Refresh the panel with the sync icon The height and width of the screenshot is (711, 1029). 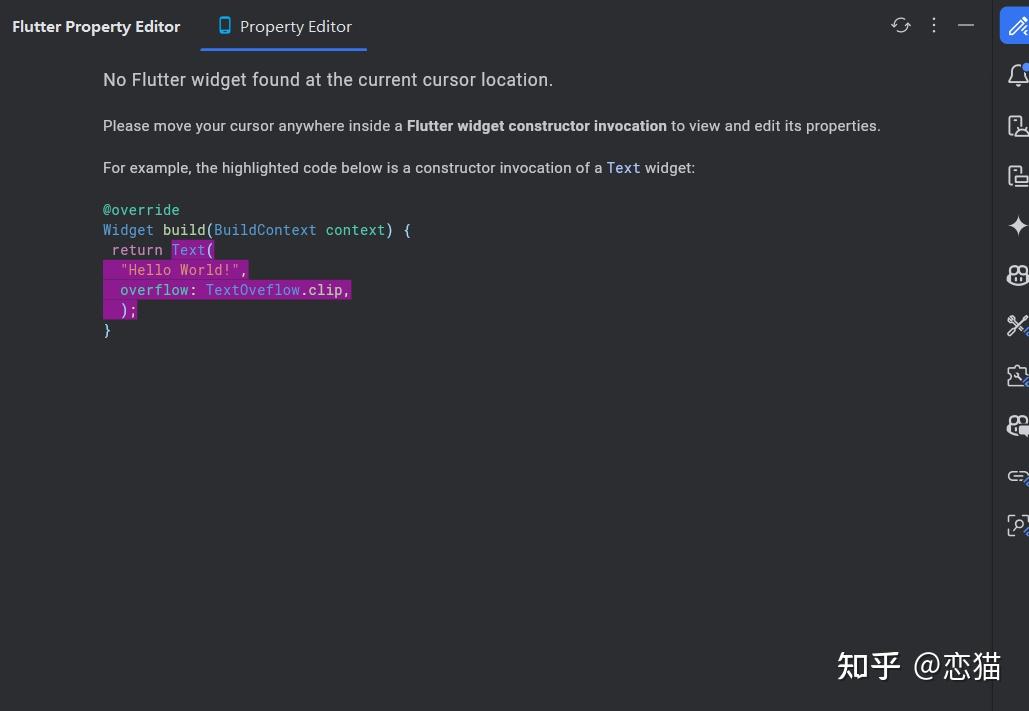click(900, 25)
